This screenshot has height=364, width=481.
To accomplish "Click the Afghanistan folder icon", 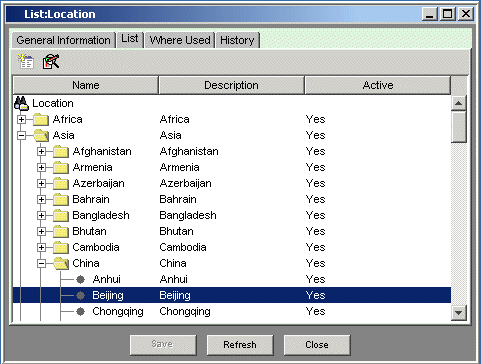I will tap(61, 151).
